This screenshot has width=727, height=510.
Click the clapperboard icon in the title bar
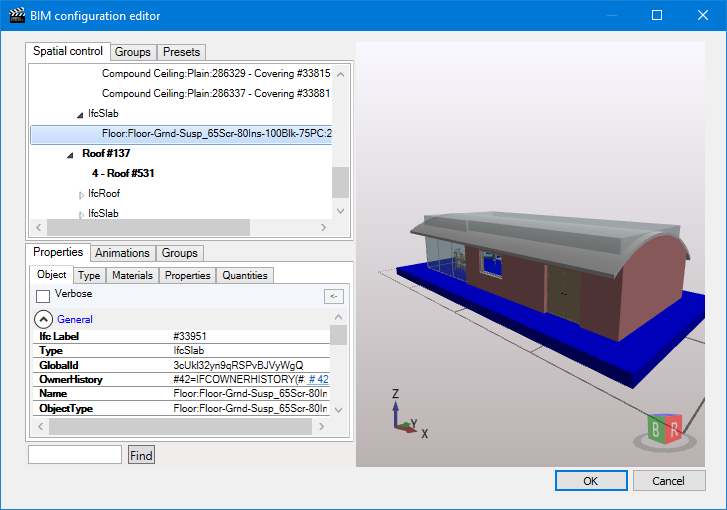[17, 16]
